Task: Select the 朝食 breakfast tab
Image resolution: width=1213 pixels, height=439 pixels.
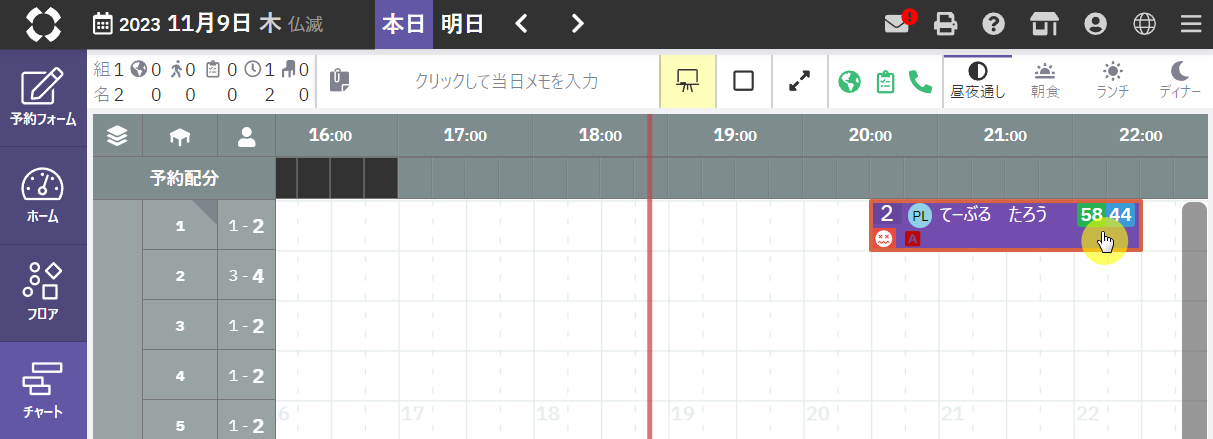Action: tap(1045, 81)
